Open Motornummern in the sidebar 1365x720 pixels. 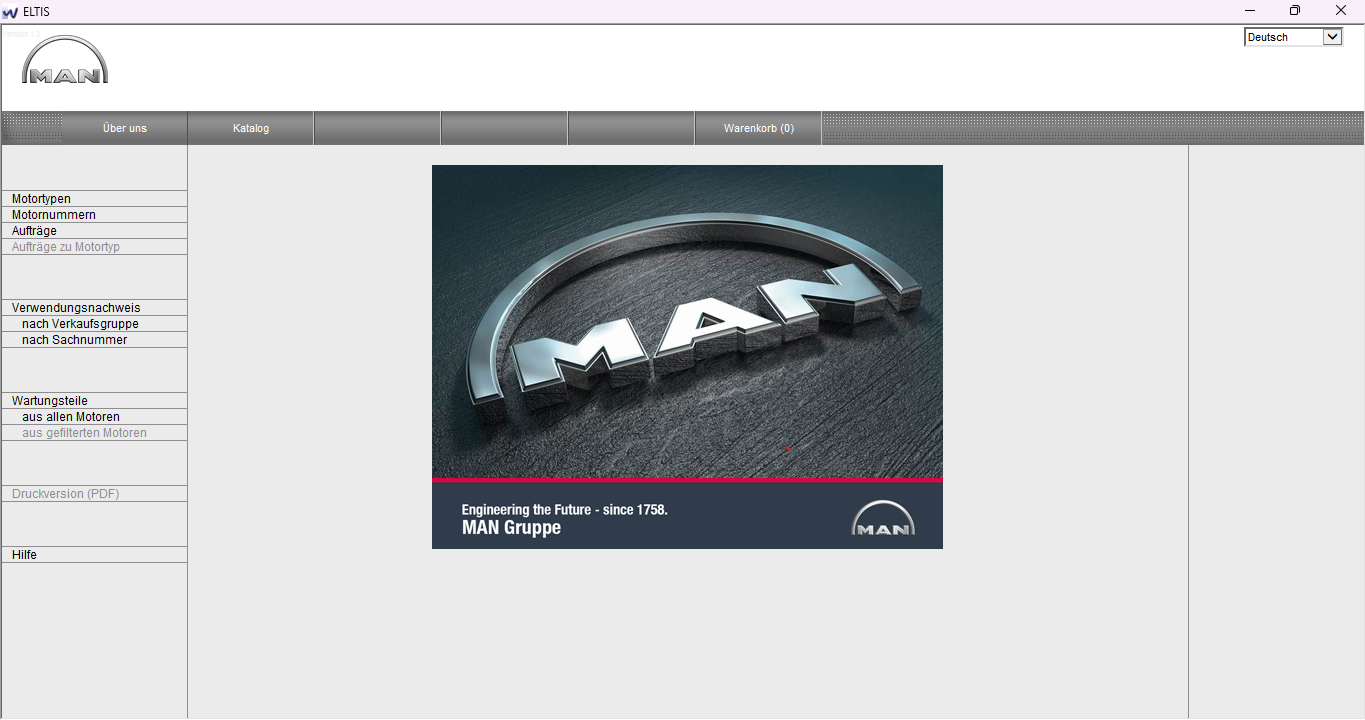click(x=94, y=215)
